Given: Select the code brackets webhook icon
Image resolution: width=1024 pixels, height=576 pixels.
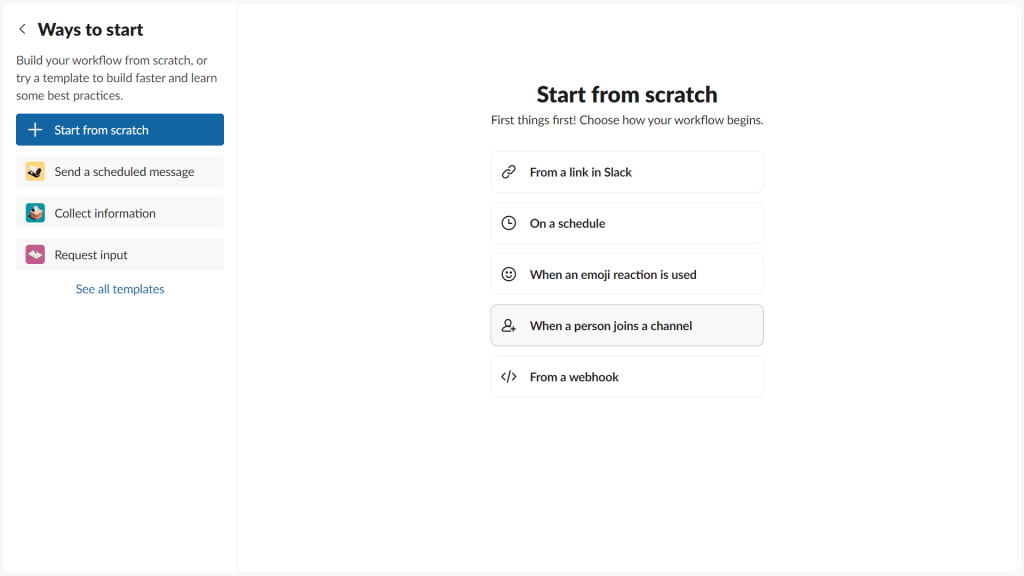Looking at the screenshot, I should click(508, 376).
